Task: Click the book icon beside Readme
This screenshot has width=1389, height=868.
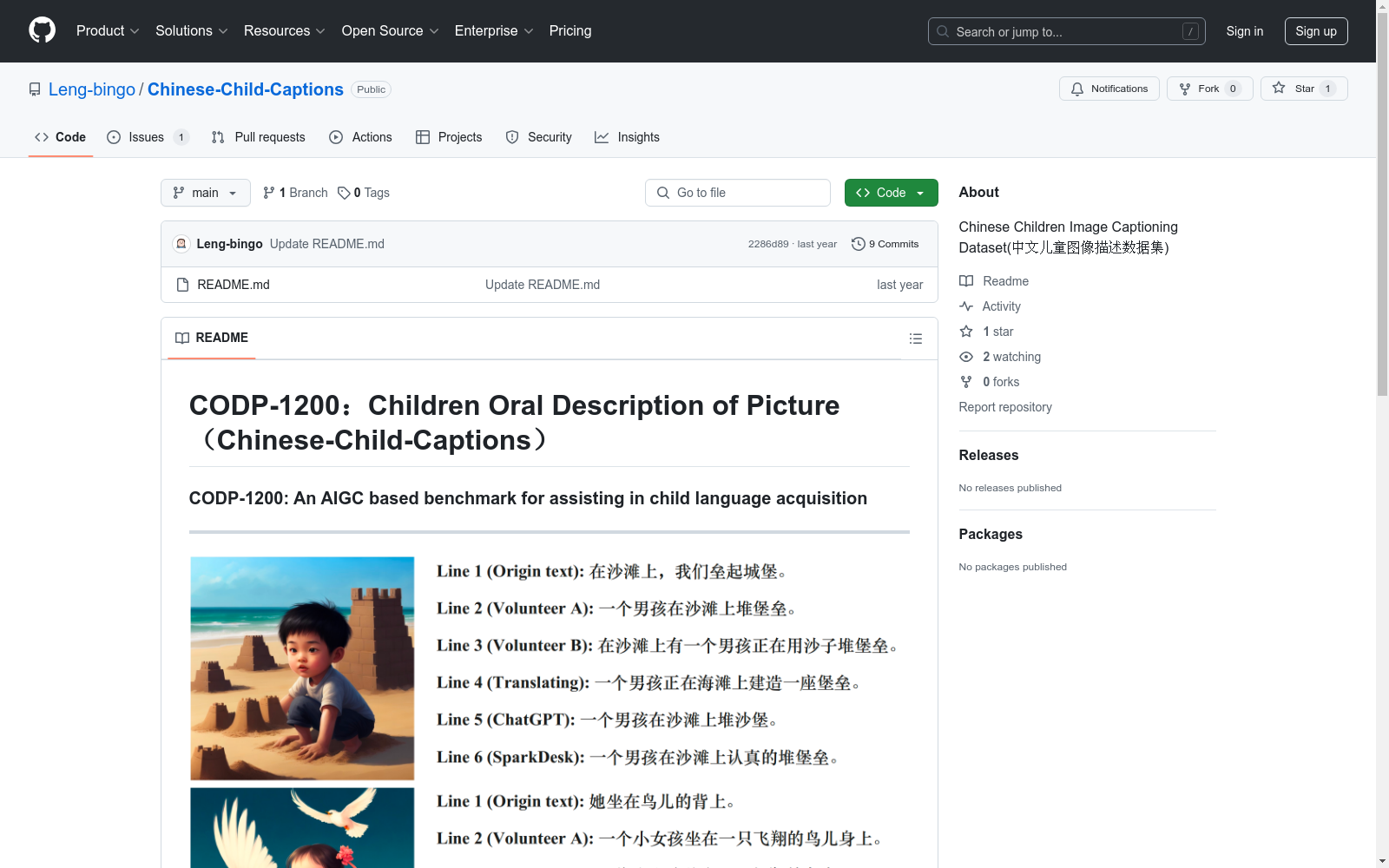Action: pyautogui.click(x=966, y=281)
